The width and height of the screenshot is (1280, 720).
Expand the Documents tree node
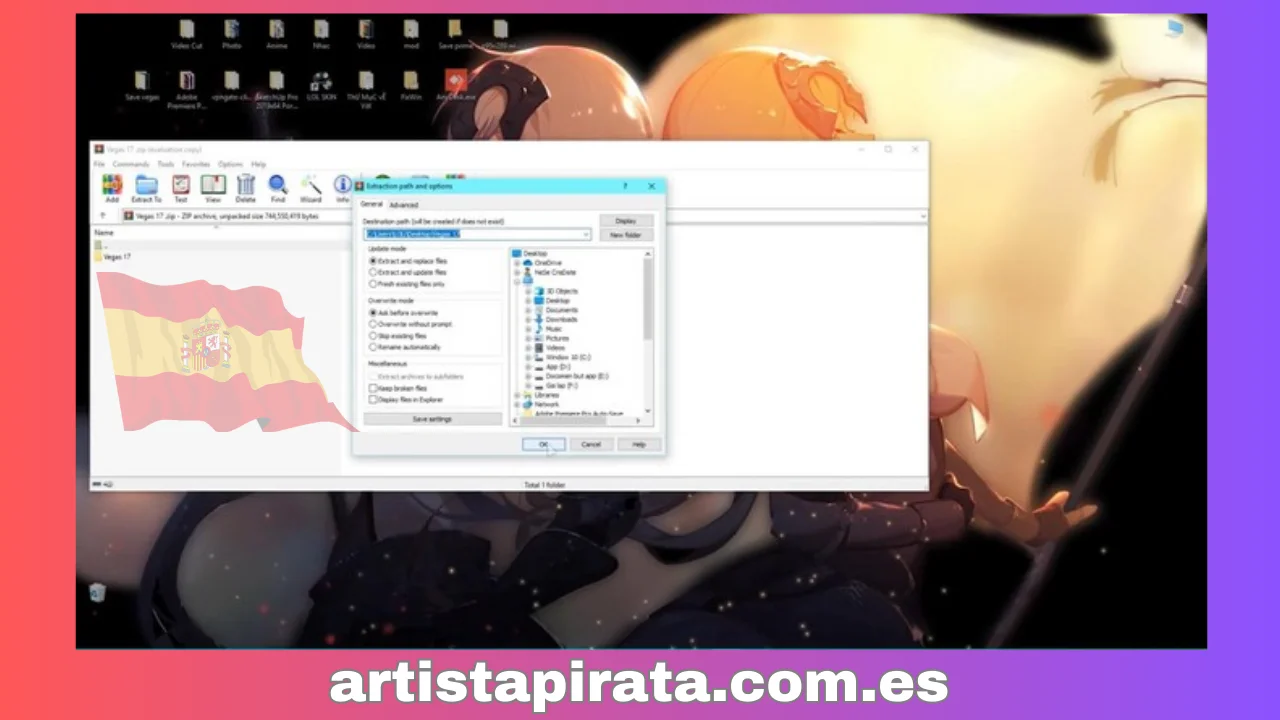tap(528, 310)
